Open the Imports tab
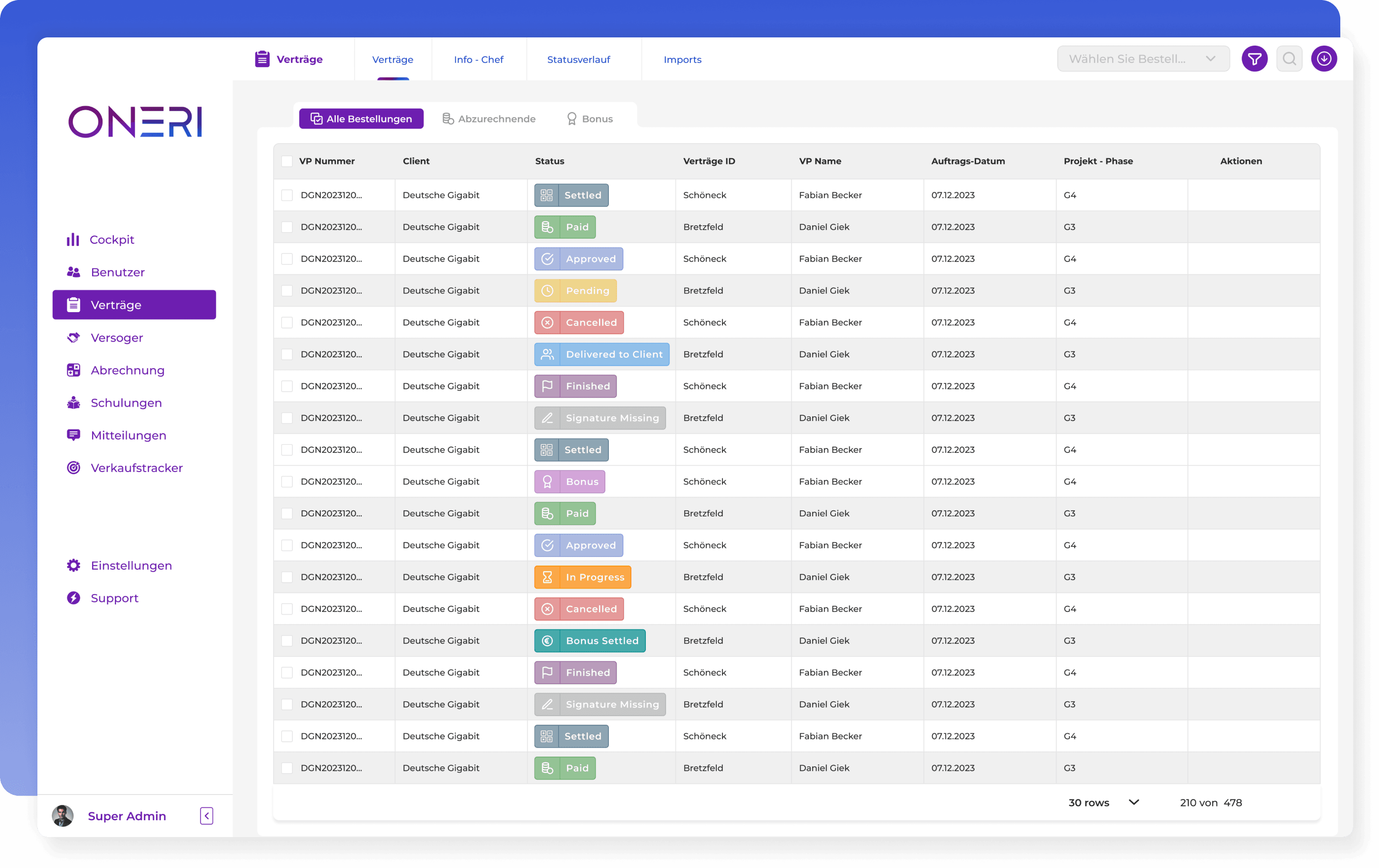Image resolution: width=1379 pixels, height=868 pixels. point(682,59)
